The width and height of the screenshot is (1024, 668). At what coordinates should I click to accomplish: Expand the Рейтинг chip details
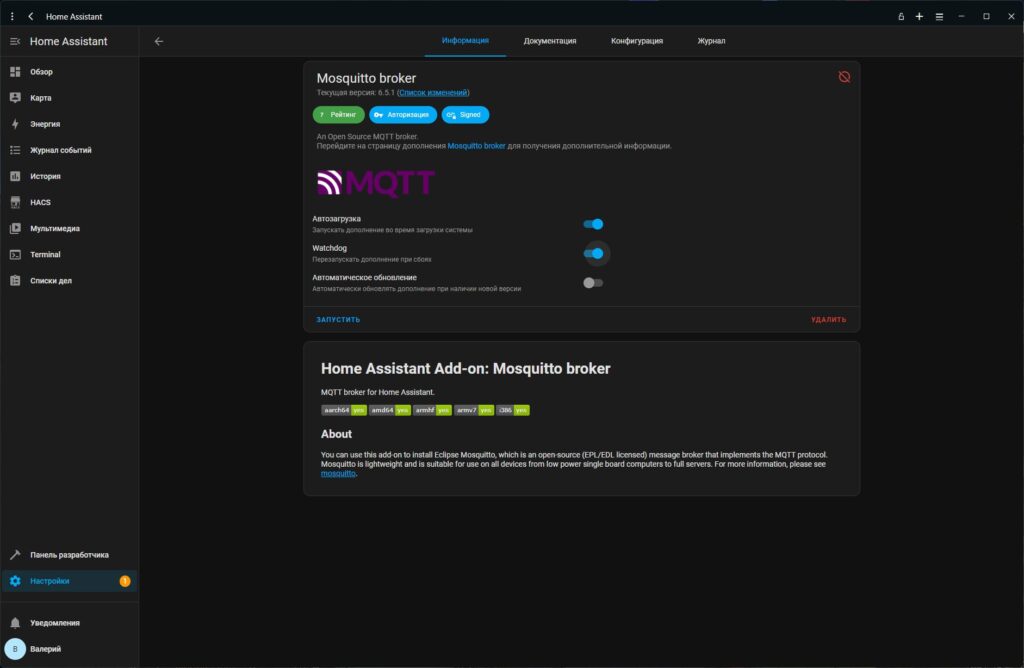click(x=338, y=115)
